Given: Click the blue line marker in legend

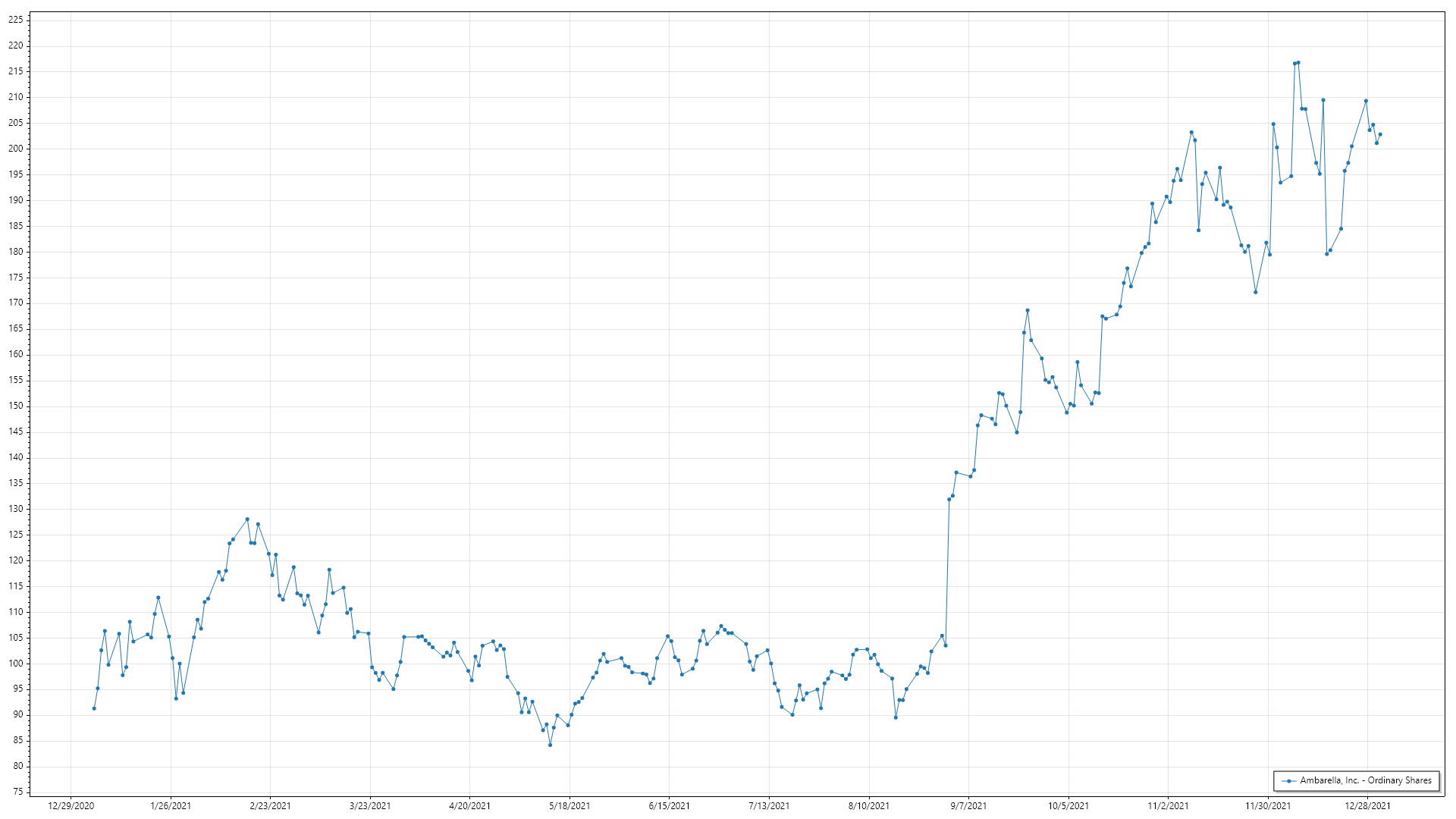Looking at the screenshot, I should click(x=1289, y=781).
